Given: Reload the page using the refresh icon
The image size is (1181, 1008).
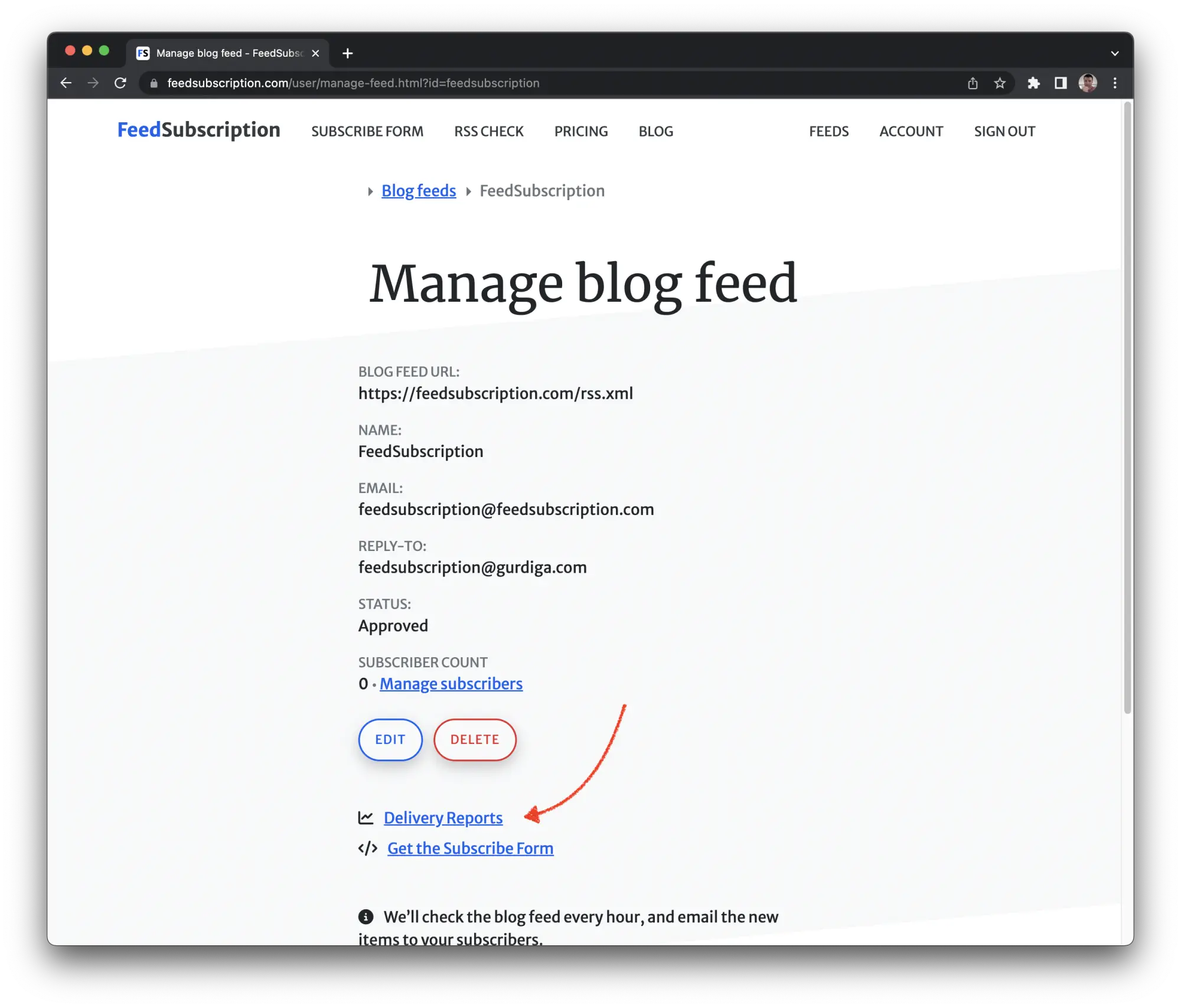Looking at the screenshot, I should pyautogui.click(x=121, y=83).
